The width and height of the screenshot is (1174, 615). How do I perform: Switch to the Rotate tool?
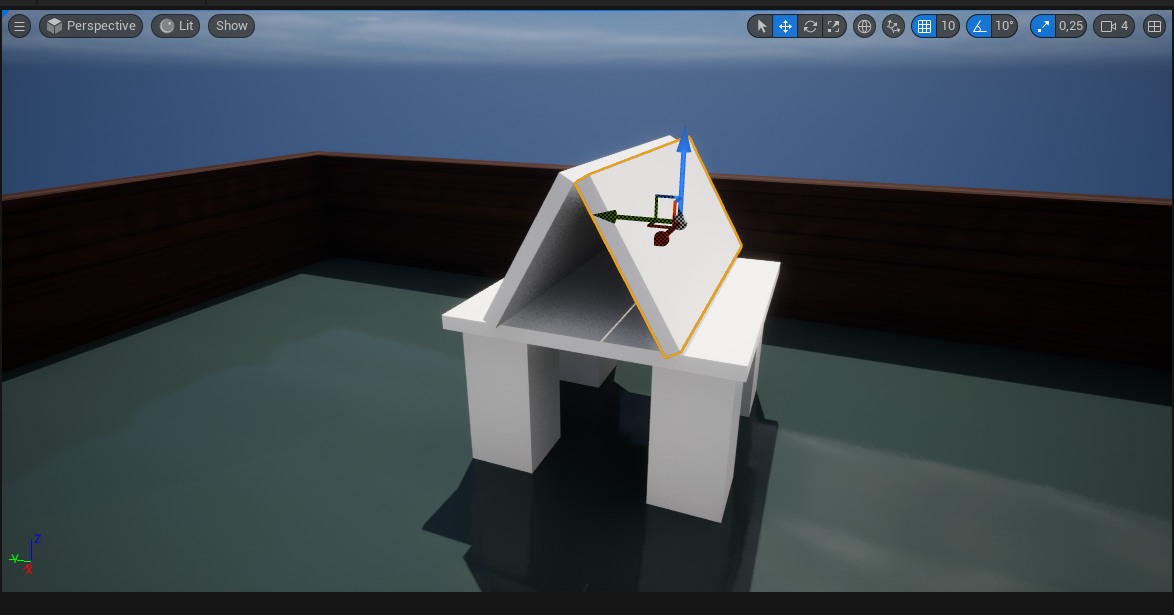pyautogui.click(x=810, y=26)
